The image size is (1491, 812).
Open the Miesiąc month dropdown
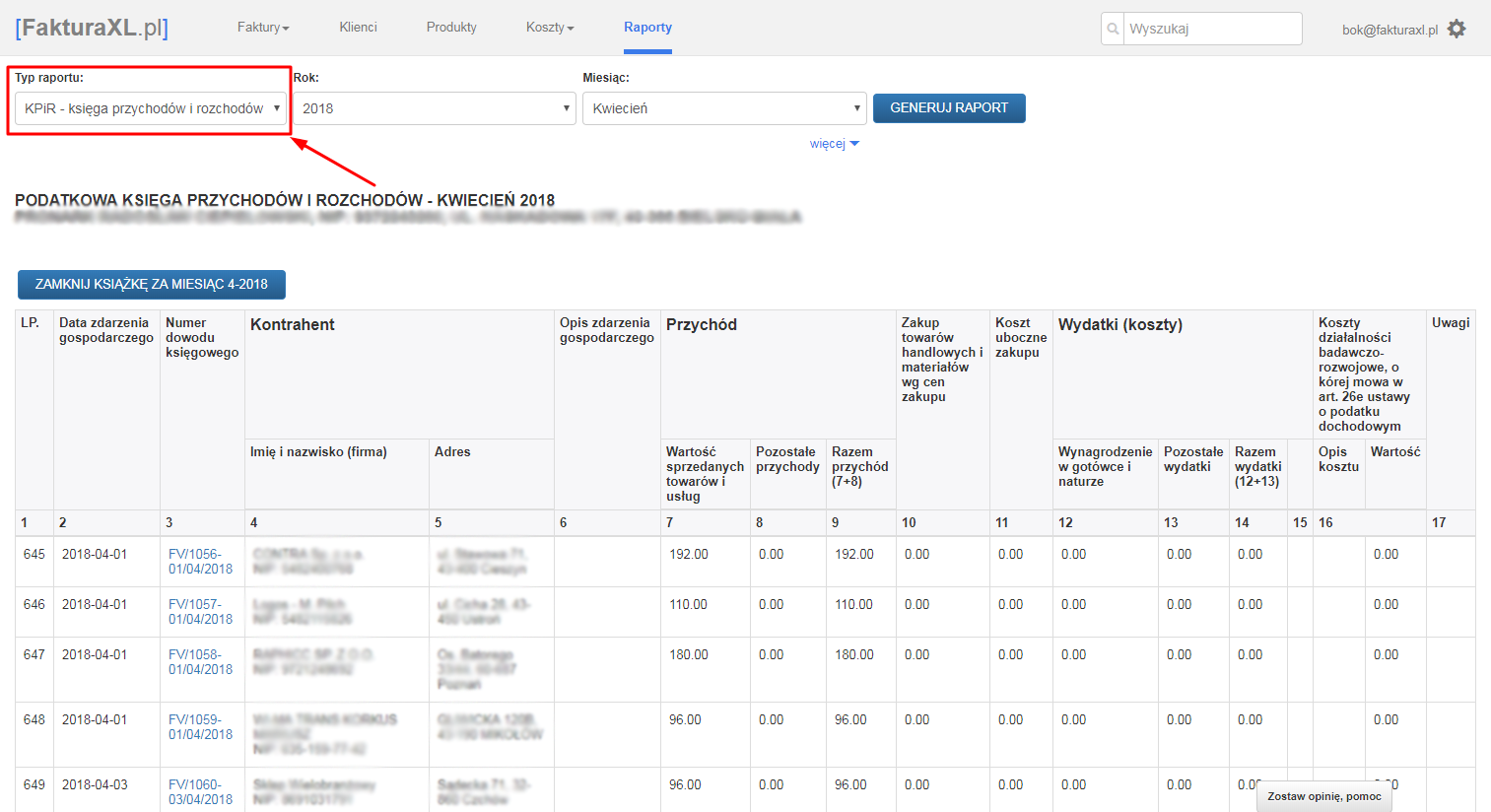[x=724, y=108]
